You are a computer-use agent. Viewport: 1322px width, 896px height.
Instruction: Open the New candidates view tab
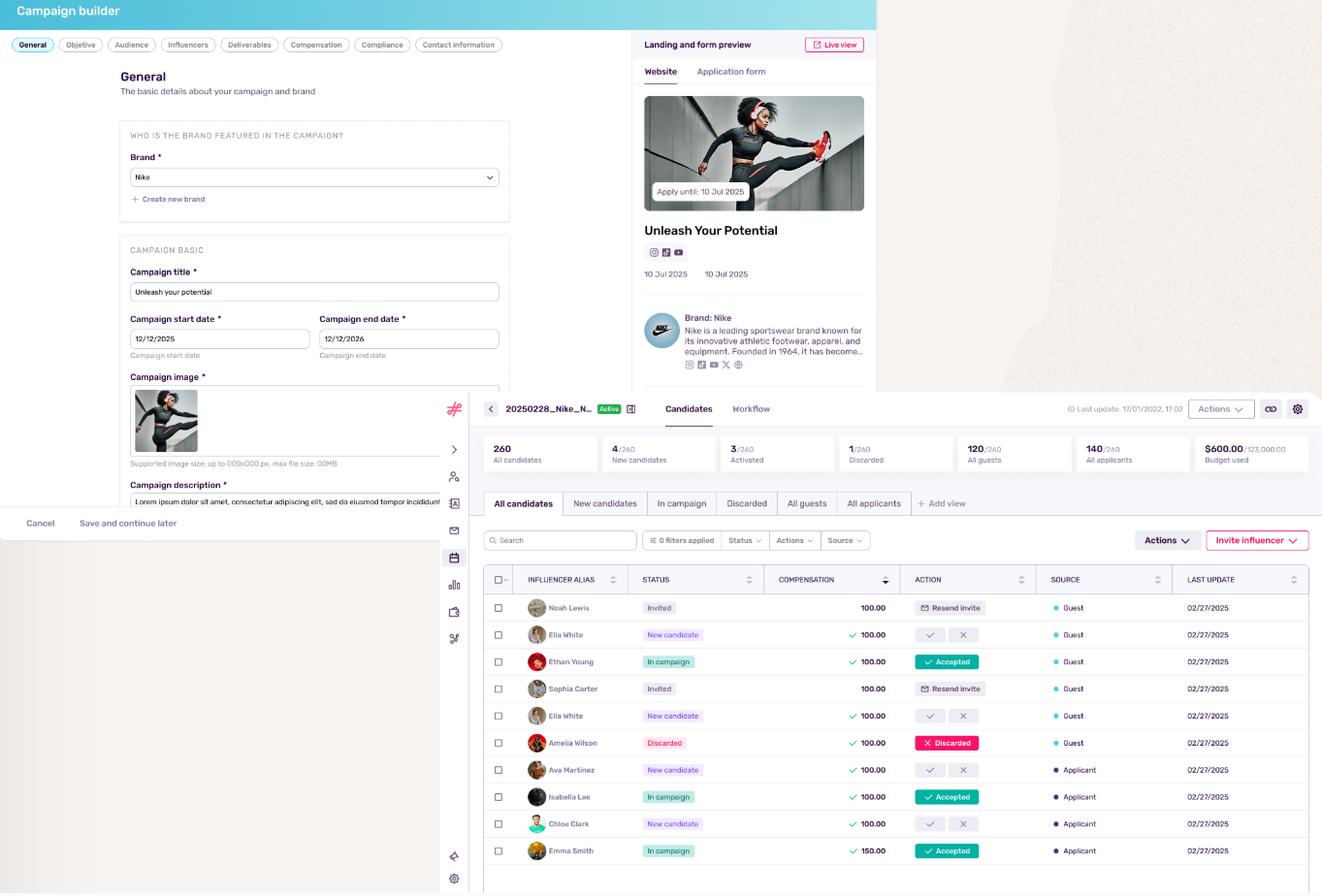tap(605, 503)
